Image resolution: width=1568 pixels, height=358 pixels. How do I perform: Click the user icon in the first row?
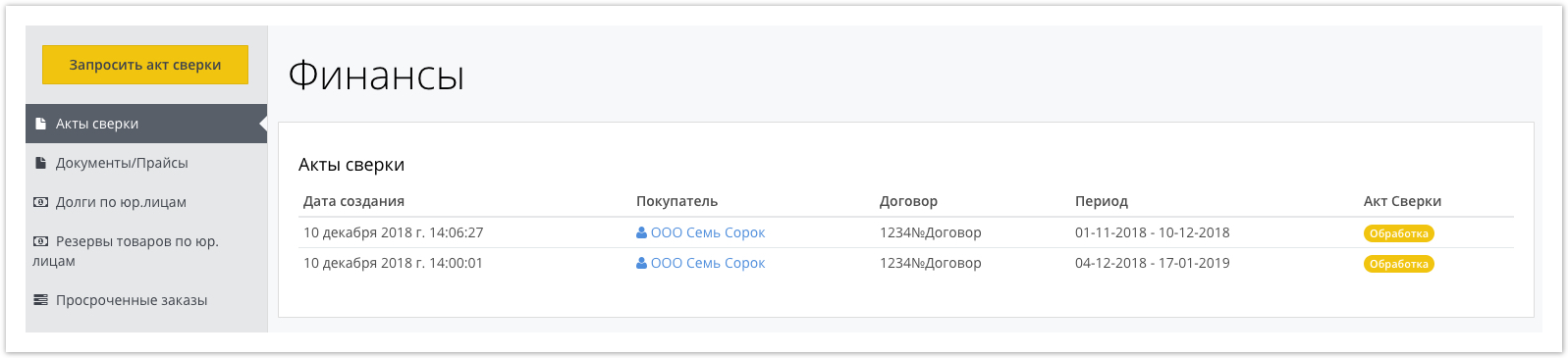tap(642, 232)
